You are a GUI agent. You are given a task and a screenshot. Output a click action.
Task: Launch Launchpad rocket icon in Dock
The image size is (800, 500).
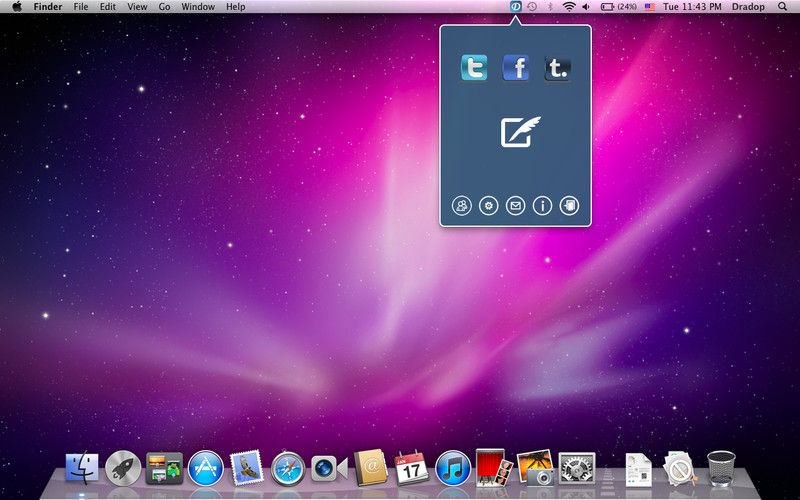pos(123,467)
